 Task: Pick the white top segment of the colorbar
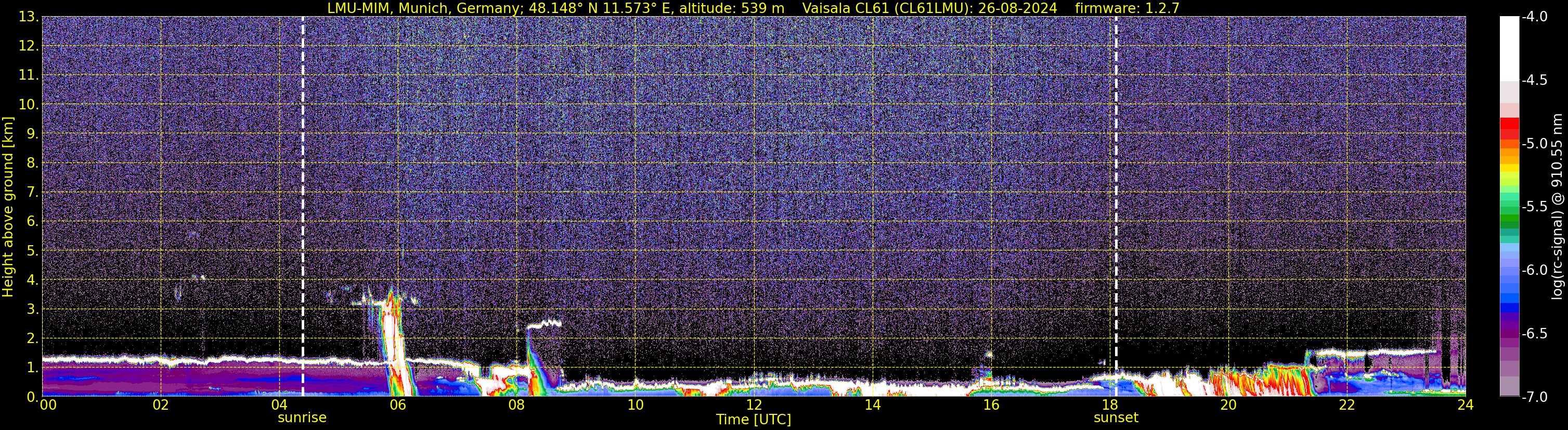pyautogui.click(x=1509, y=49)
